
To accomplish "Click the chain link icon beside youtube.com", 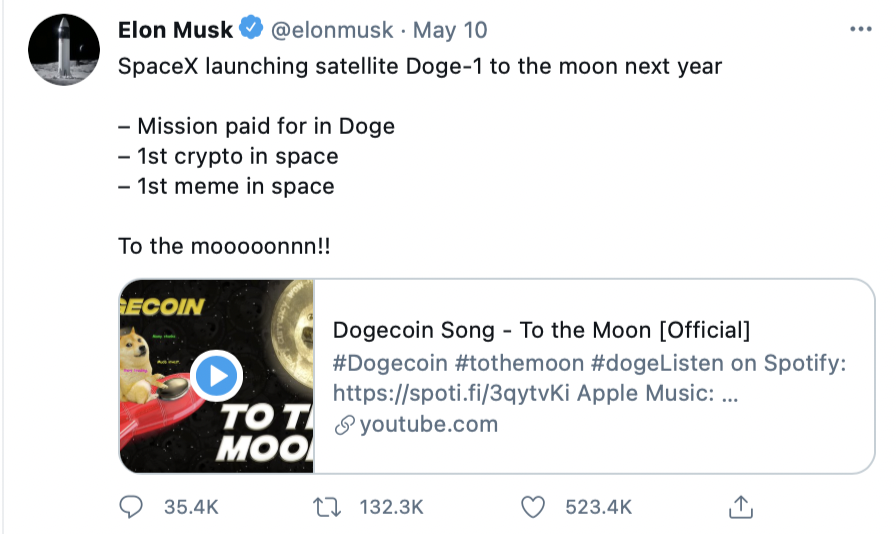I will click(x=344, y=425).
